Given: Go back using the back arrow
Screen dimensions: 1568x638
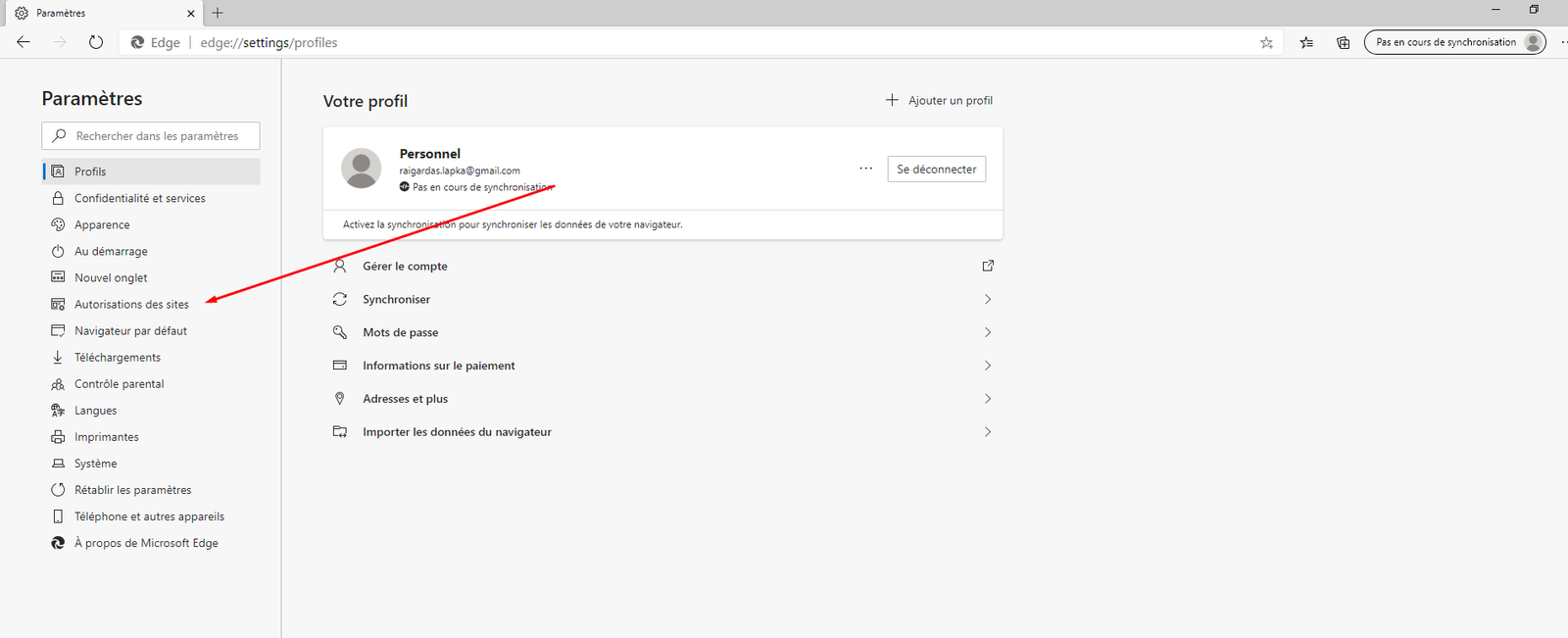Looking at the screenshot, I should click(24, 42).
